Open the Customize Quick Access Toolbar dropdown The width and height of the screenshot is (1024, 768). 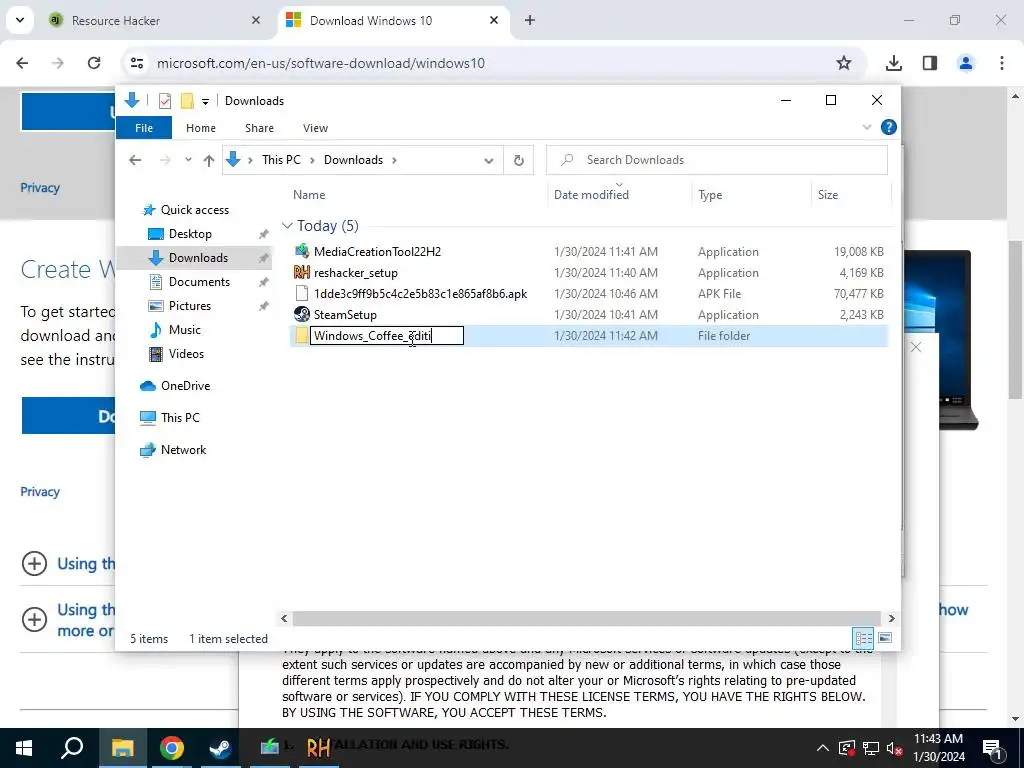205,101
